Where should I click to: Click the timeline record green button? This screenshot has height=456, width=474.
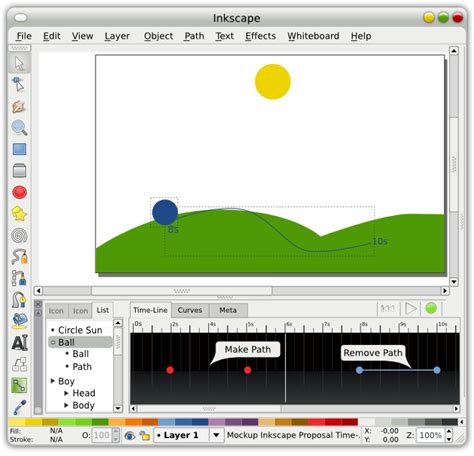click(431, 308)
